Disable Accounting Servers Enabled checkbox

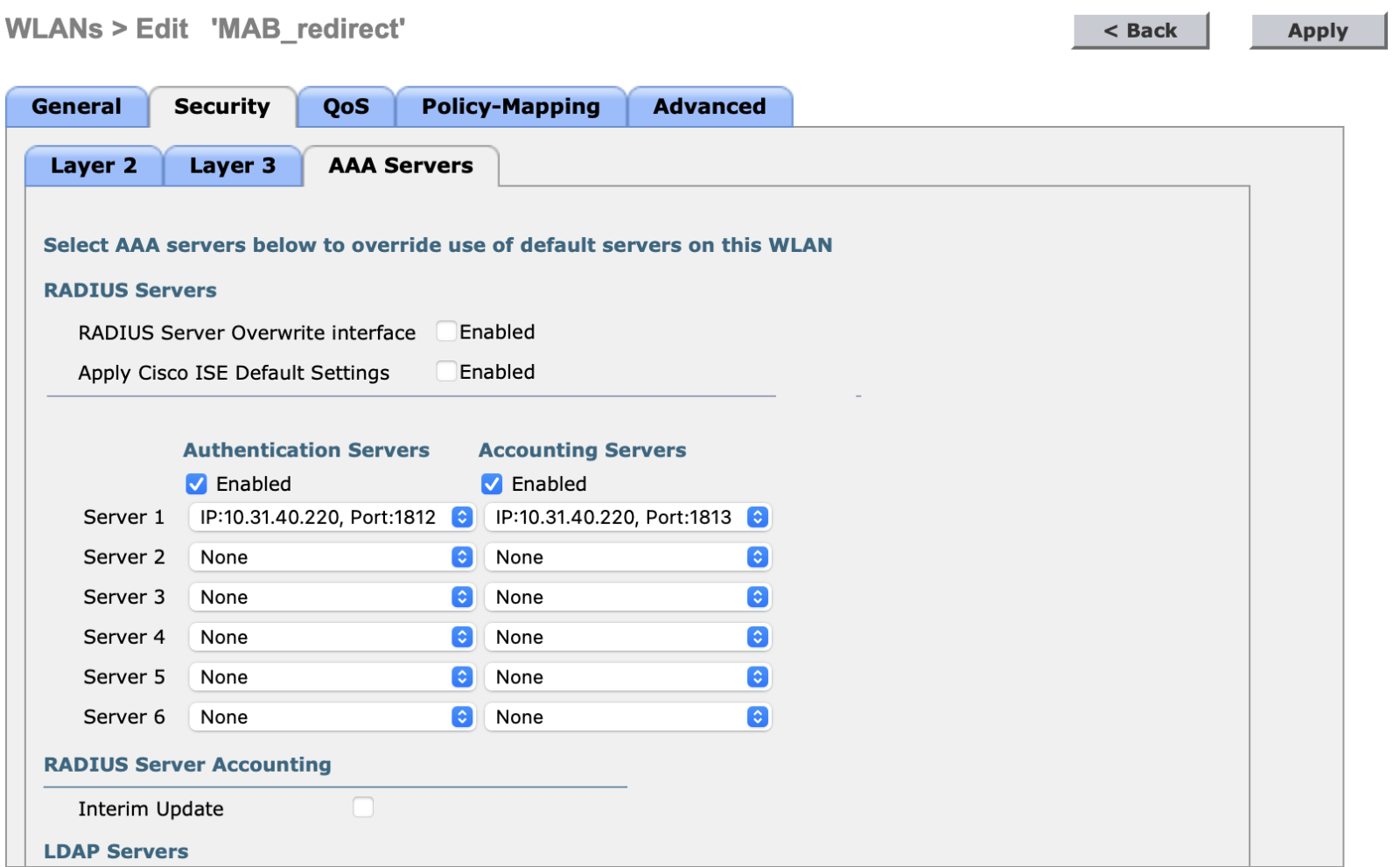coord(493,484)
